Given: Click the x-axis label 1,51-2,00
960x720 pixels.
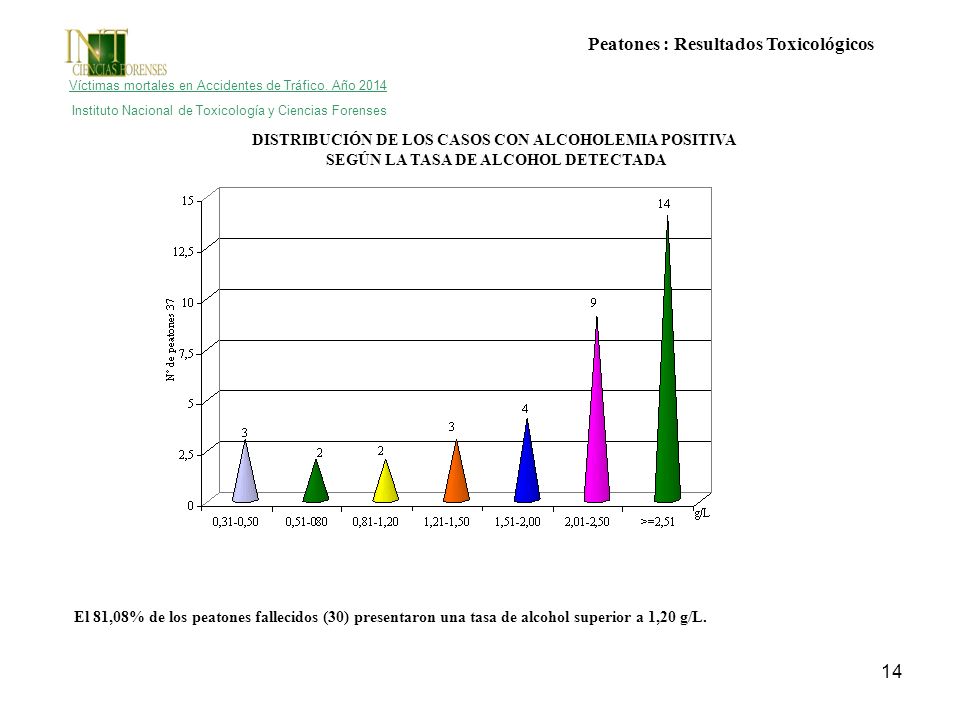Looking at the screenshot, I should (x=517, y=522).
